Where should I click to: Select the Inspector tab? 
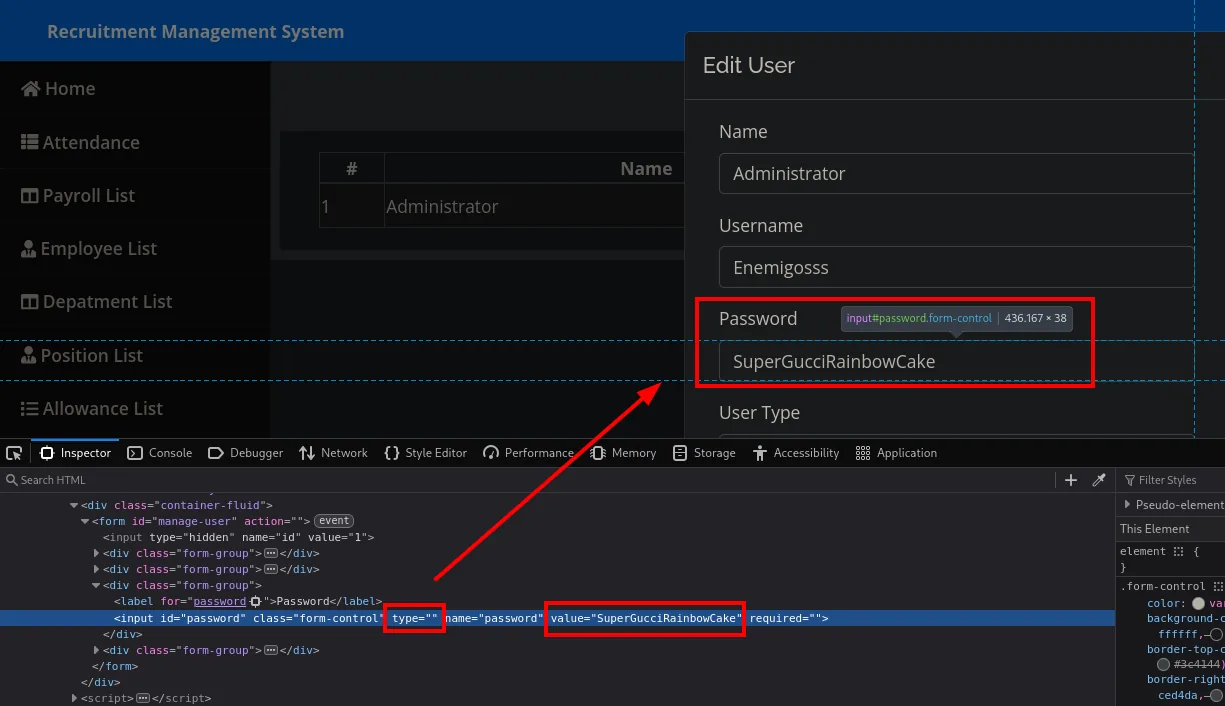pyautogui.click(x=76, y=453)
